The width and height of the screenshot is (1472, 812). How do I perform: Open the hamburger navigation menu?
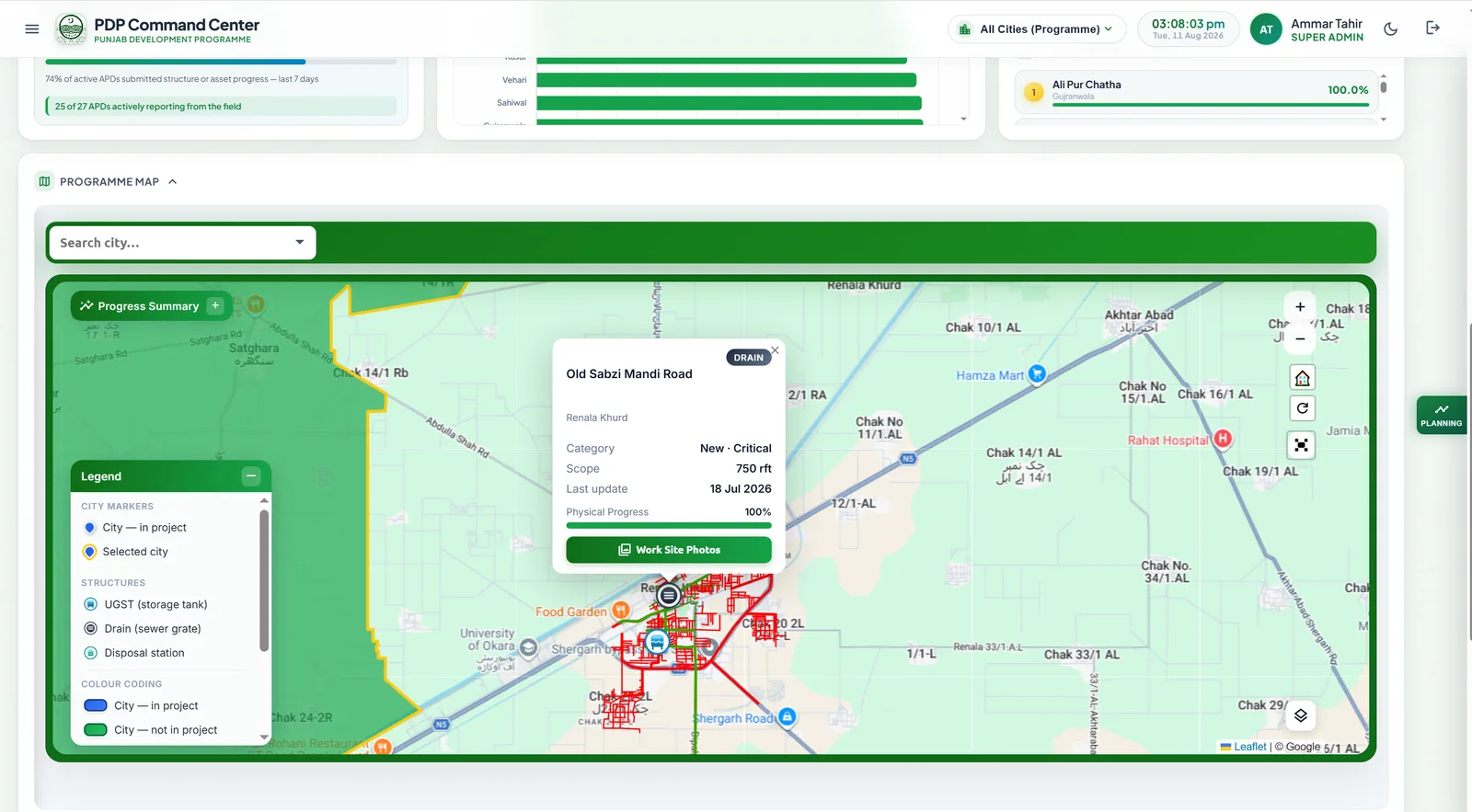(31, 29)
